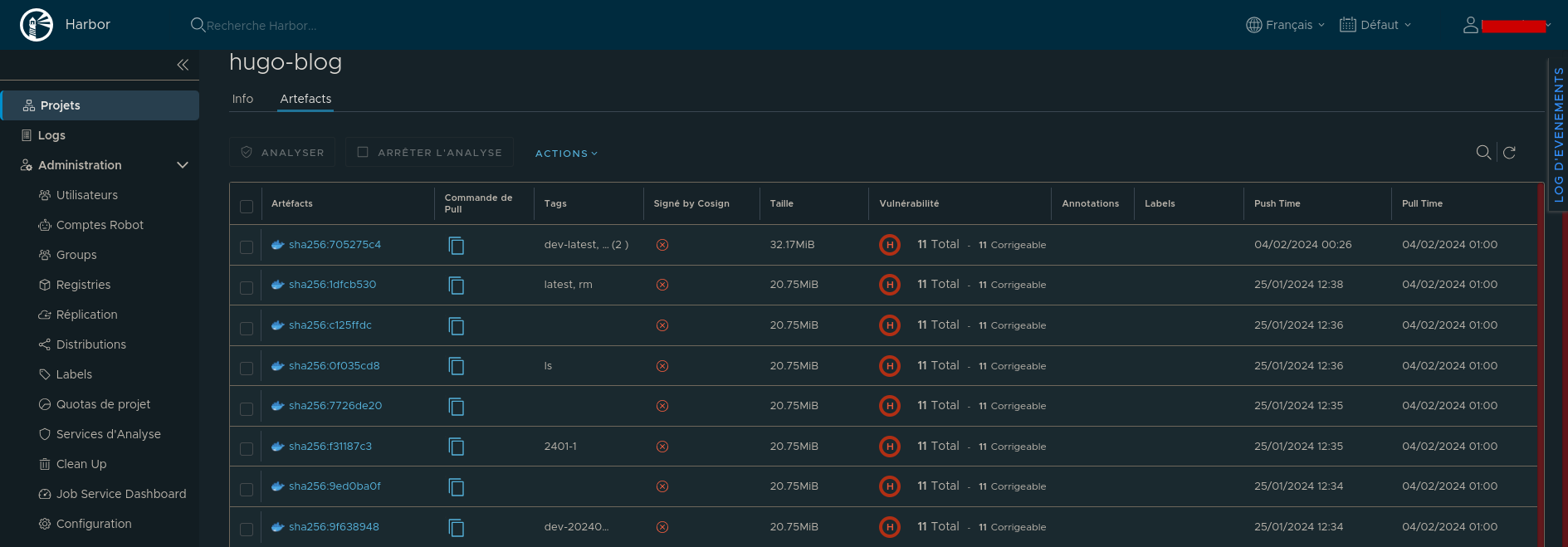Open Utilisateurs in the sidebar
The height and width of the screenshot is (547, 1568).
pyautogui.click(x=86, y=195)
